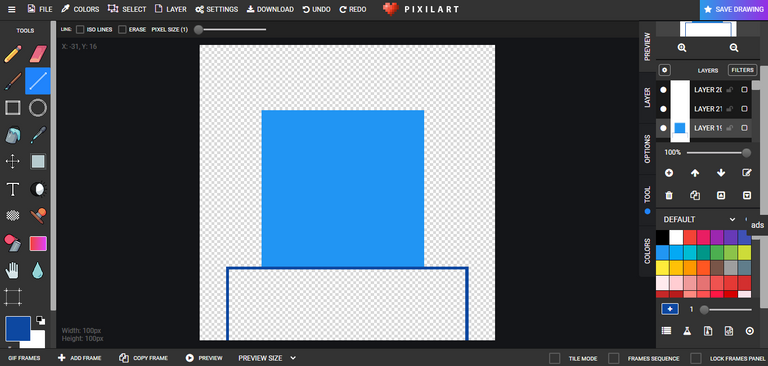Duplicate the layer with copy icon

point(695,195)
